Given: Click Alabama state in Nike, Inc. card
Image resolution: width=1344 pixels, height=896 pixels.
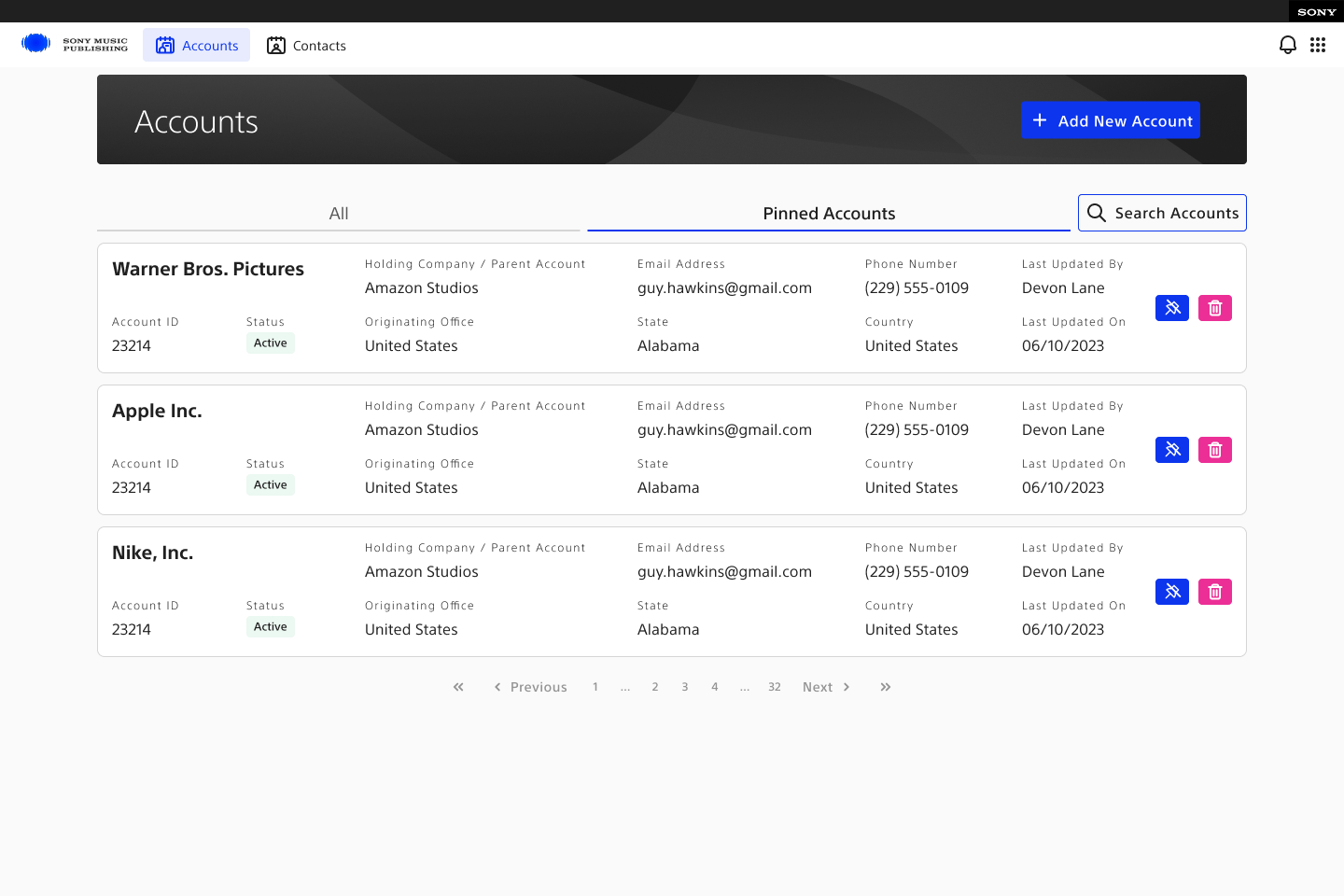Looking at the screenshot, I should [x=668, y=630].
